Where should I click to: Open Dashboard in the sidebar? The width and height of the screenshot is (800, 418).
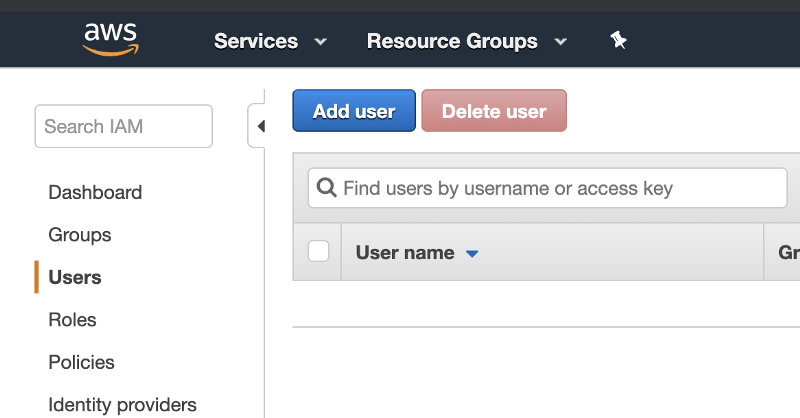(95, 192)
